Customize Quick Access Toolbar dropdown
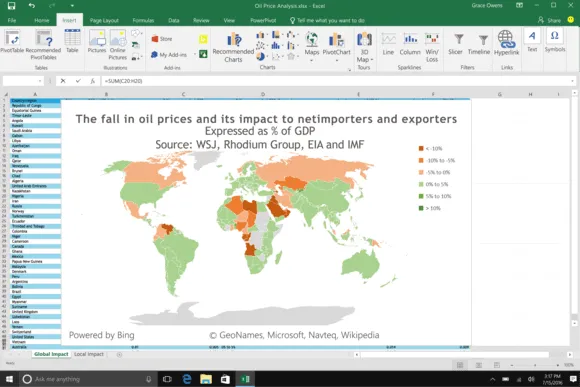 [72, 6]
